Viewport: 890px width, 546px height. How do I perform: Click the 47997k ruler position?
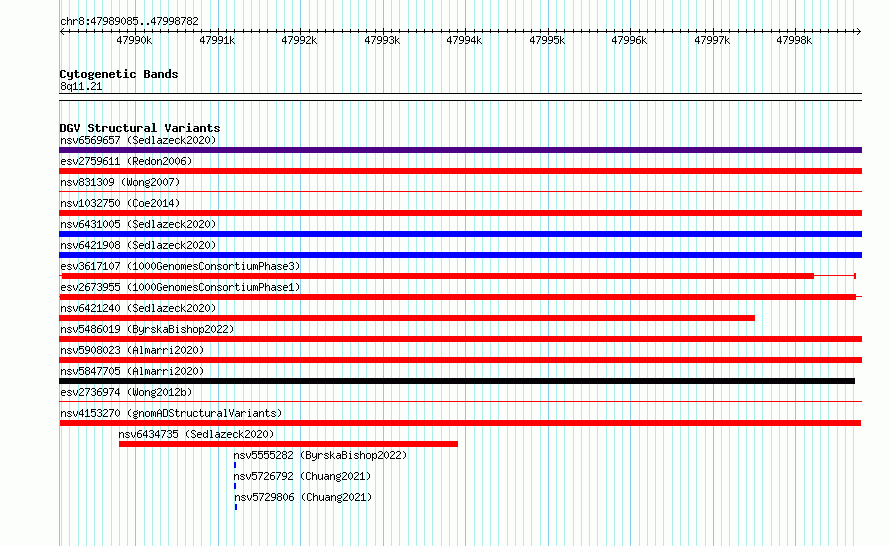click(x=712, y=40)
